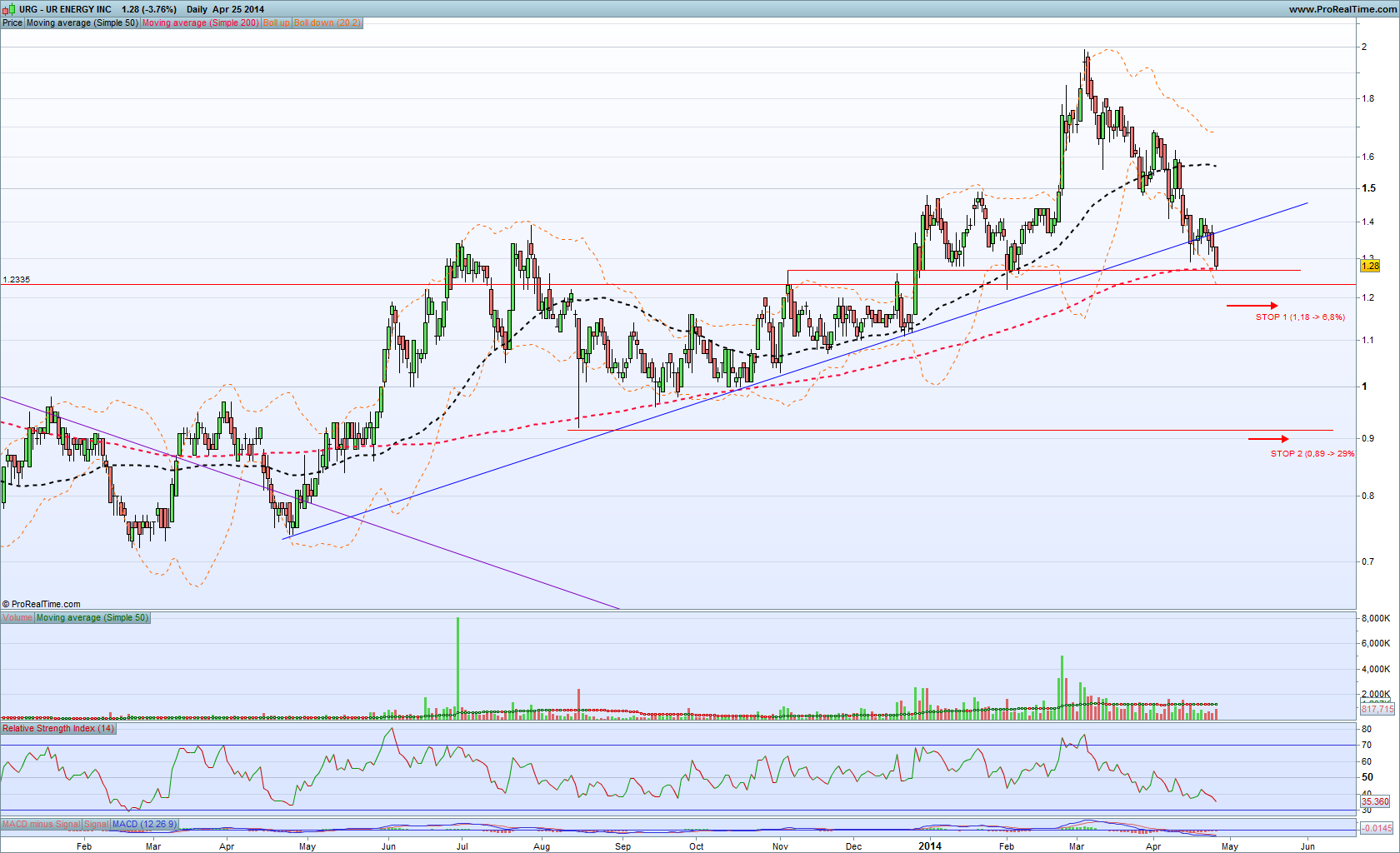1400x853 pixels.
Task: Click the Boll down (20 2) label
Action: click(327, 23)
